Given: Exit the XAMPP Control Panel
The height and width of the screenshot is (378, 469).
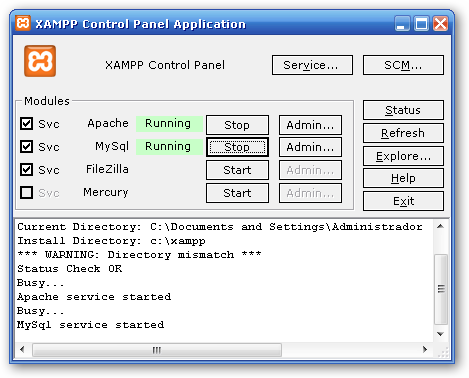Looking at the screenshot, I should click(403, 201).
